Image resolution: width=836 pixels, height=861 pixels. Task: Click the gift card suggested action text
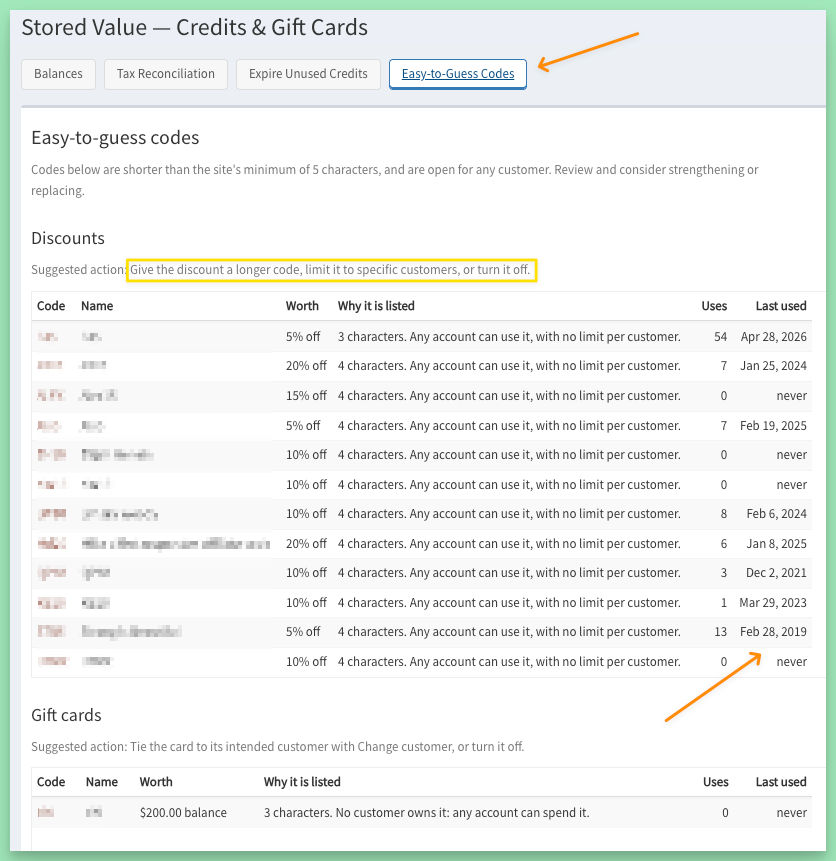(x=277, y=747)
